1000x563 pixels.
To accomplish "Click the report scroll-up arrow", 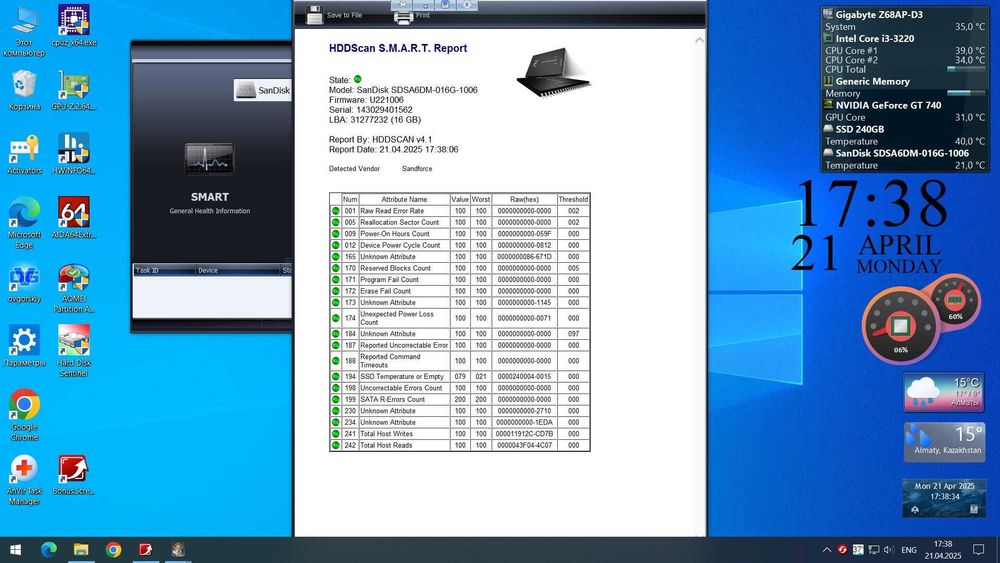I will click(700, 40).
